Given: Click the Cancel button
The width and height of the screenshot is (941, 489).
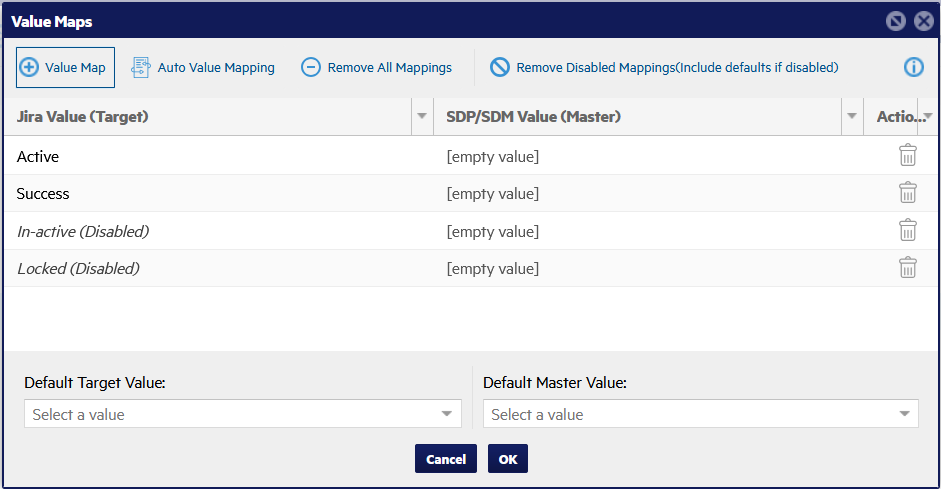Looking at the screenshot, I should [x=445, y=459].
